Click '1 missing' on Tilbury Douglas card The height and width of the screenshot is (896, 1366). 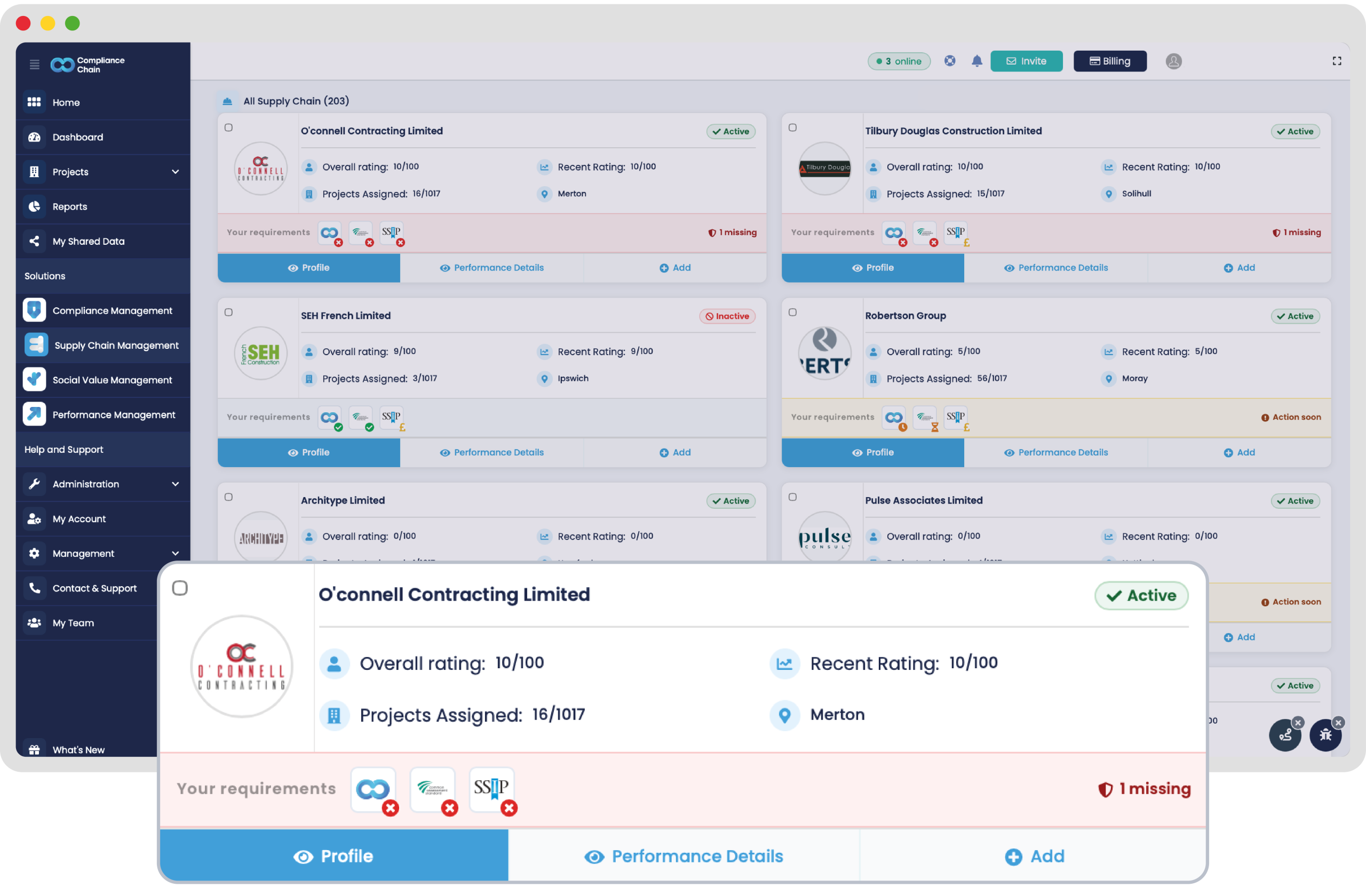pyautogui.click(x=1297, y=233)
